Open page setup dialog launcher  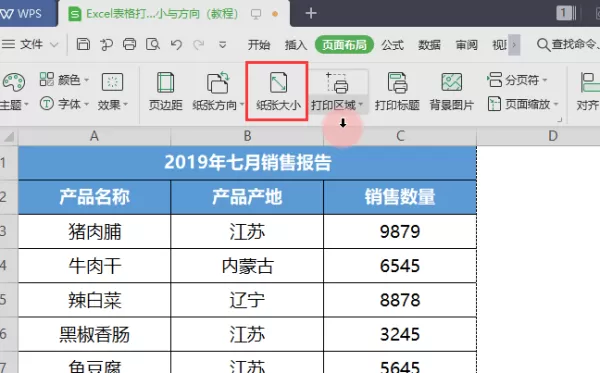click(x=559, y=120)
